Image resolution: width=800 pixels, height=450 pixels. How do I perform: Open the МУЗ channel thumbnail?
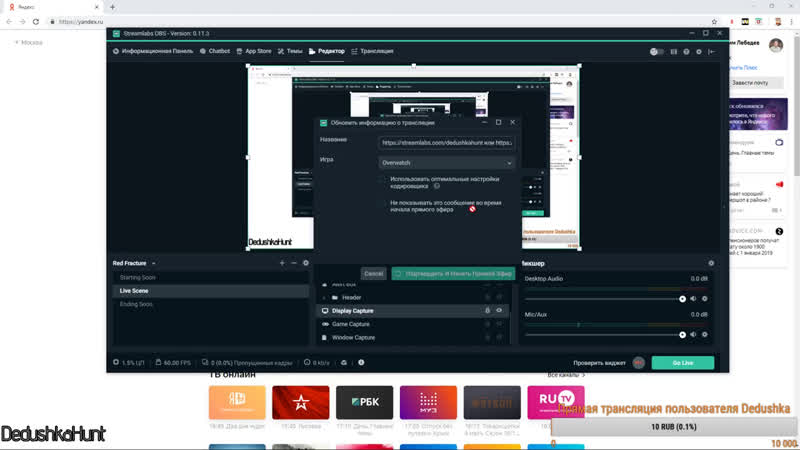pyautogui.click(x=428, y=403)
